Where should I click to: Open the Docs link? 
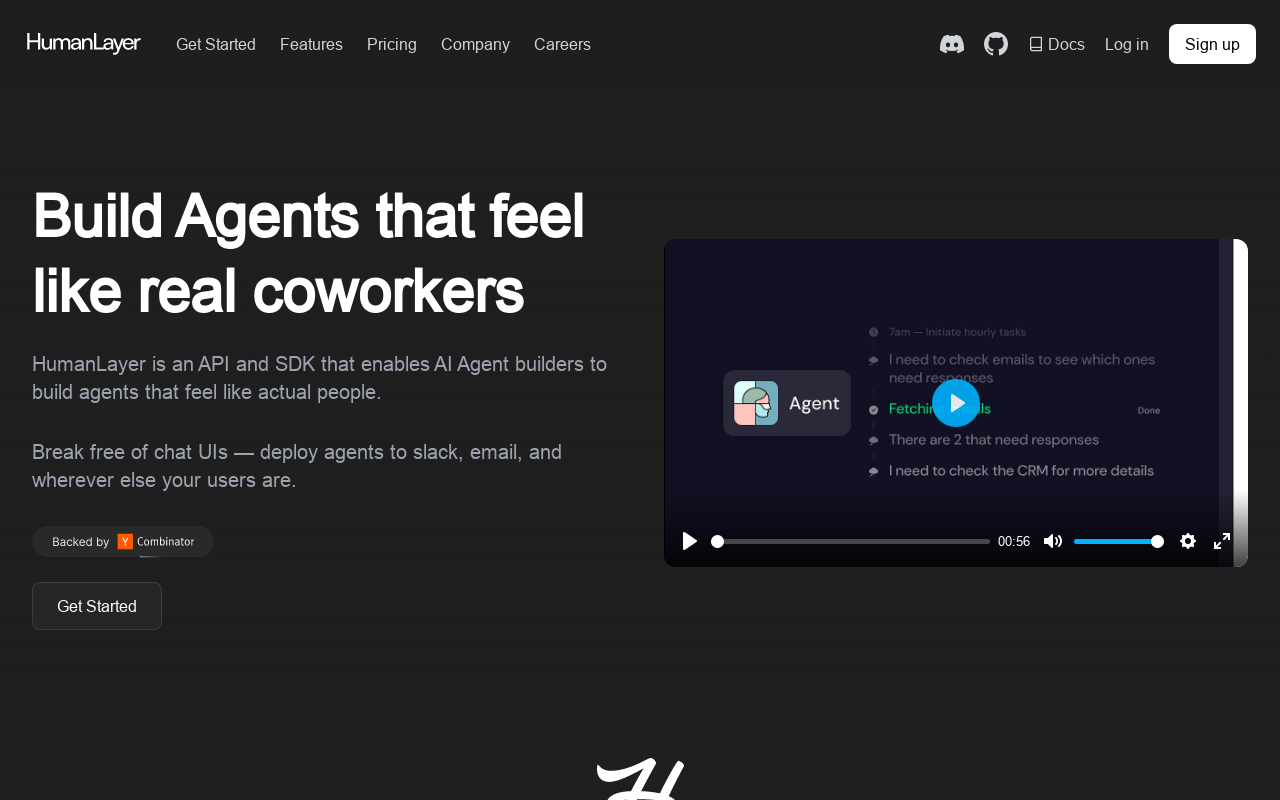click(1057, 44)
